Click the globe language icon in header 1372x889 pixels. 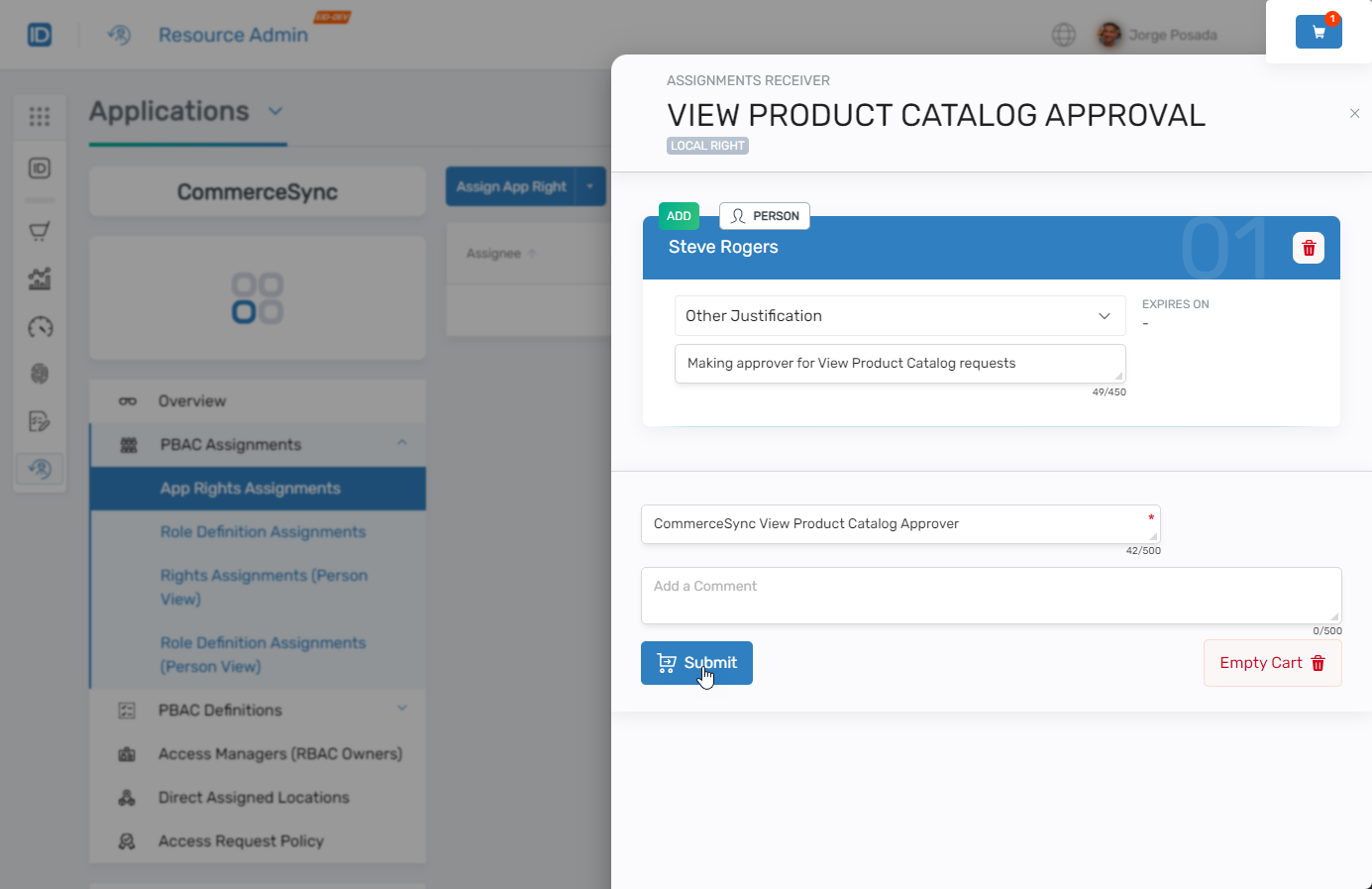tap(1064, 35)
